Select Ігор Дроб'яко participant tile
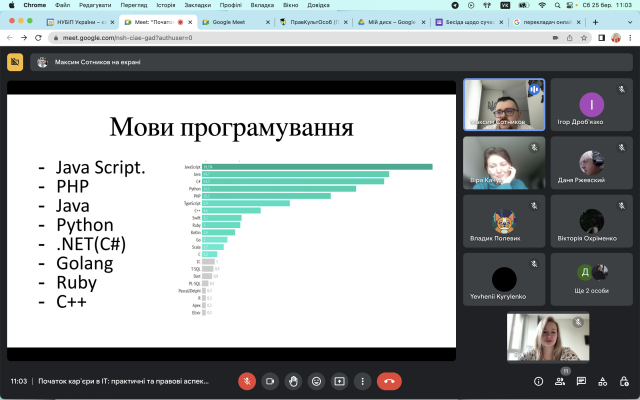Image resolution: width=640 pixels, height=400 pixels. tap(591, 105)
